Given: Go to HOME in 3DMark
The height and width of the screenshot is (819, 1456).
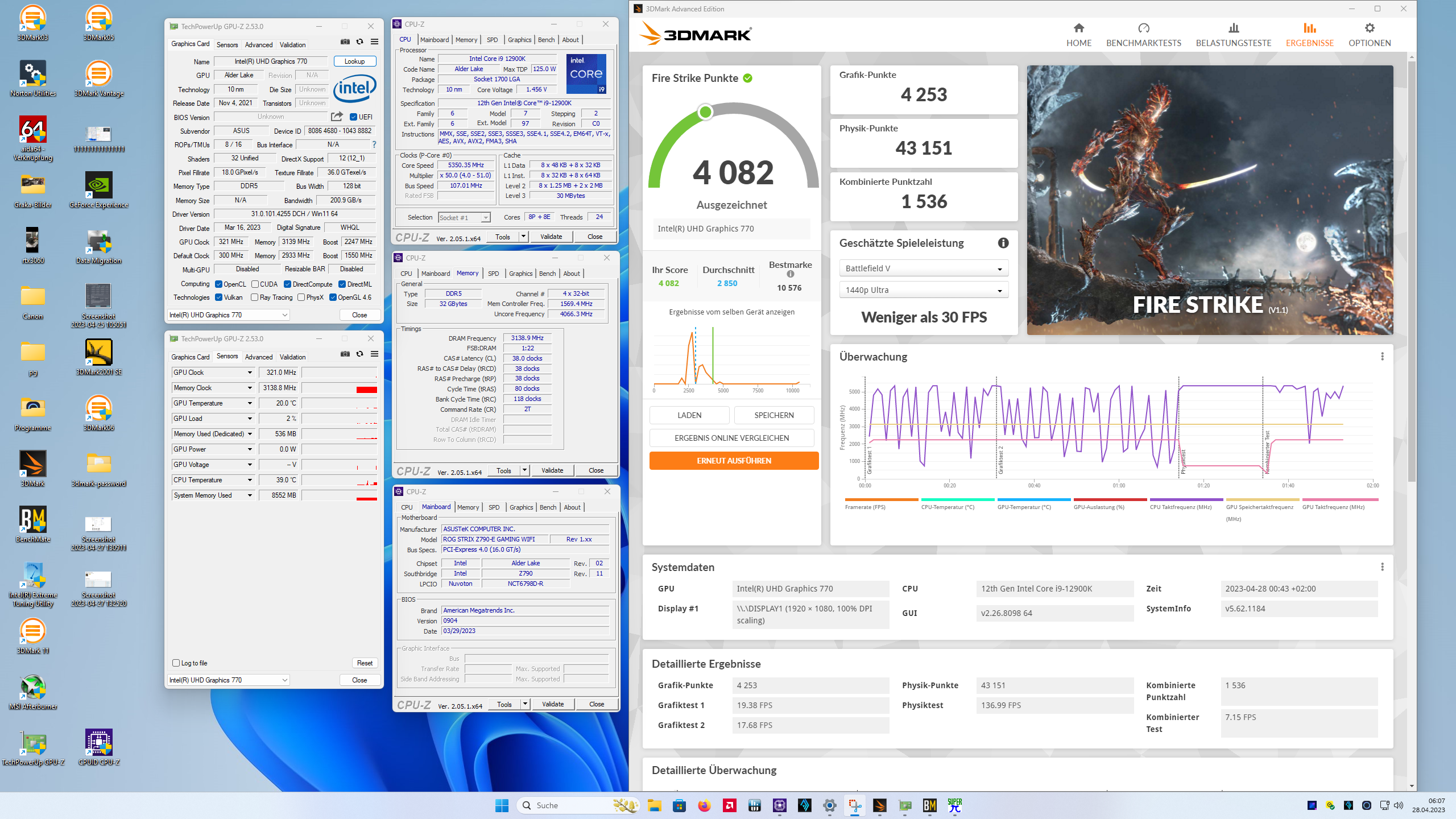Looking at the screenshot, I should [1078, 35].
